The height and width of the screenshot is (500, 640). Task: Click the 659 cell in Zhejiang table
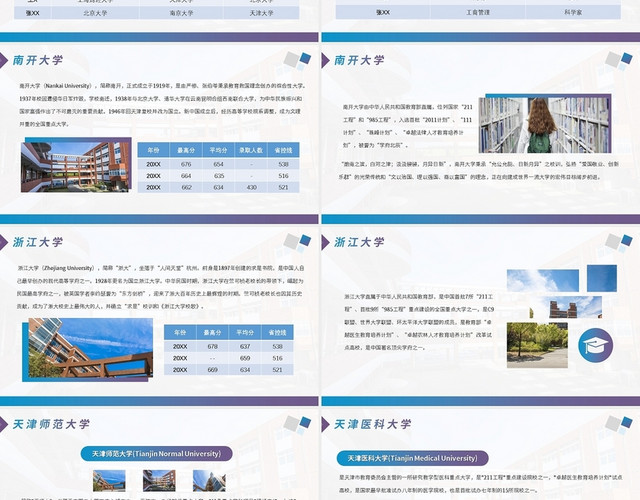click(245, 358)
